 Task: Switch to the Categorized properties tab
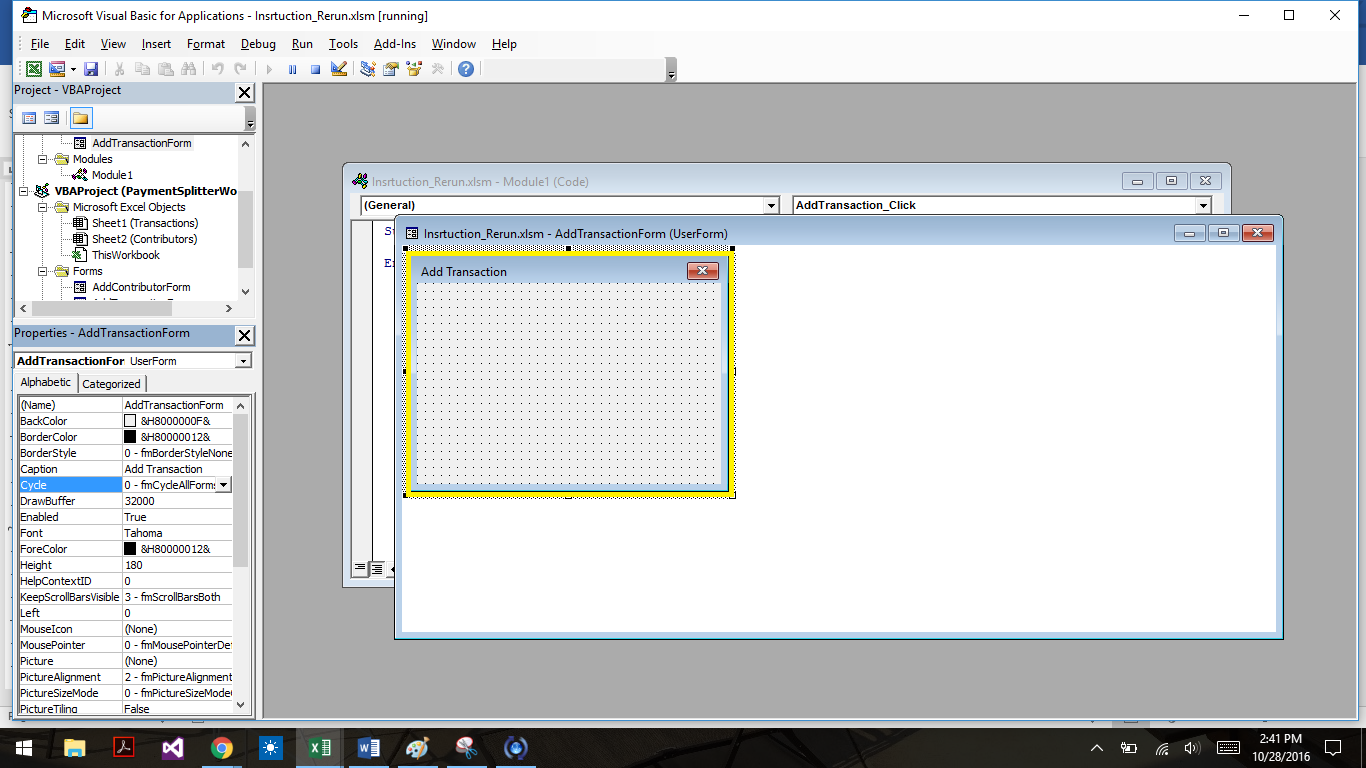tap(111, 383)
